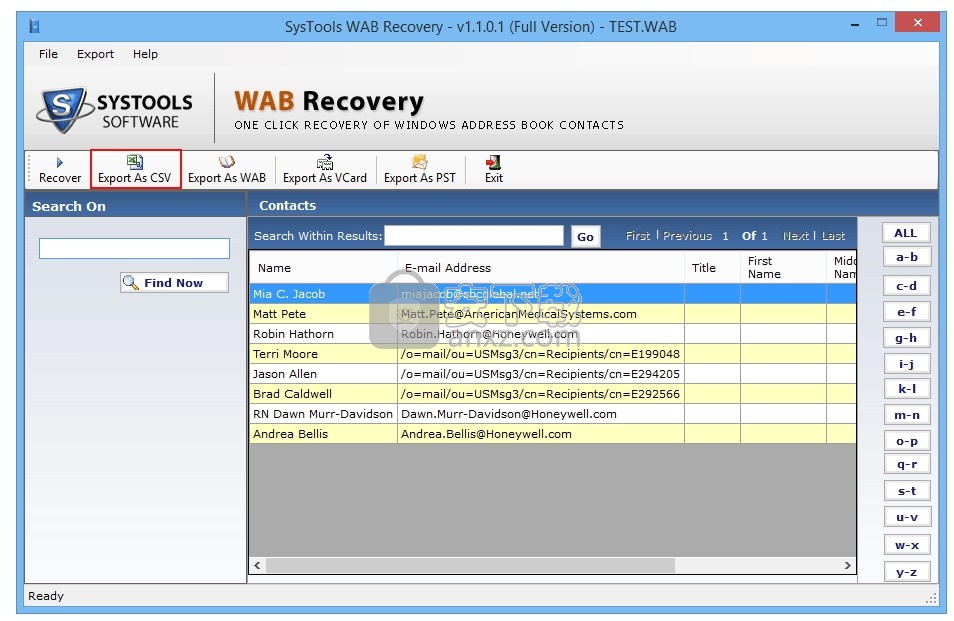
Task: Open the Export menu
Action: coord(95,54)
